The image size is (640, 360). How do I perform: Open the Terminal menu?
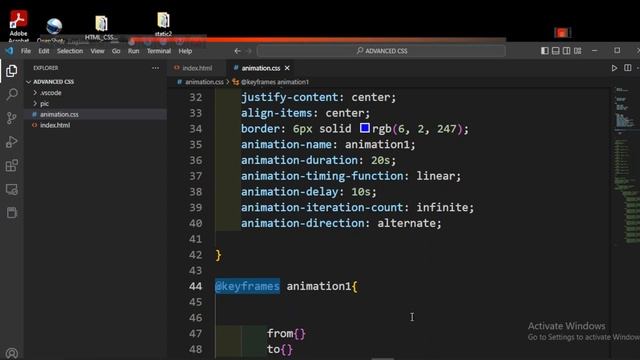tap(159, 51)
